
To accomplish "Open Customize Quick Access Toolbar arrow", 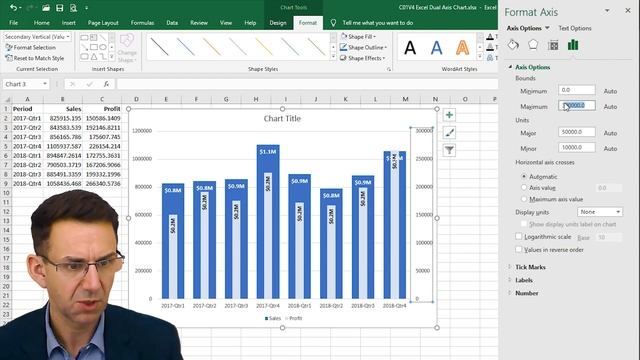I will [x=87, y=8].
